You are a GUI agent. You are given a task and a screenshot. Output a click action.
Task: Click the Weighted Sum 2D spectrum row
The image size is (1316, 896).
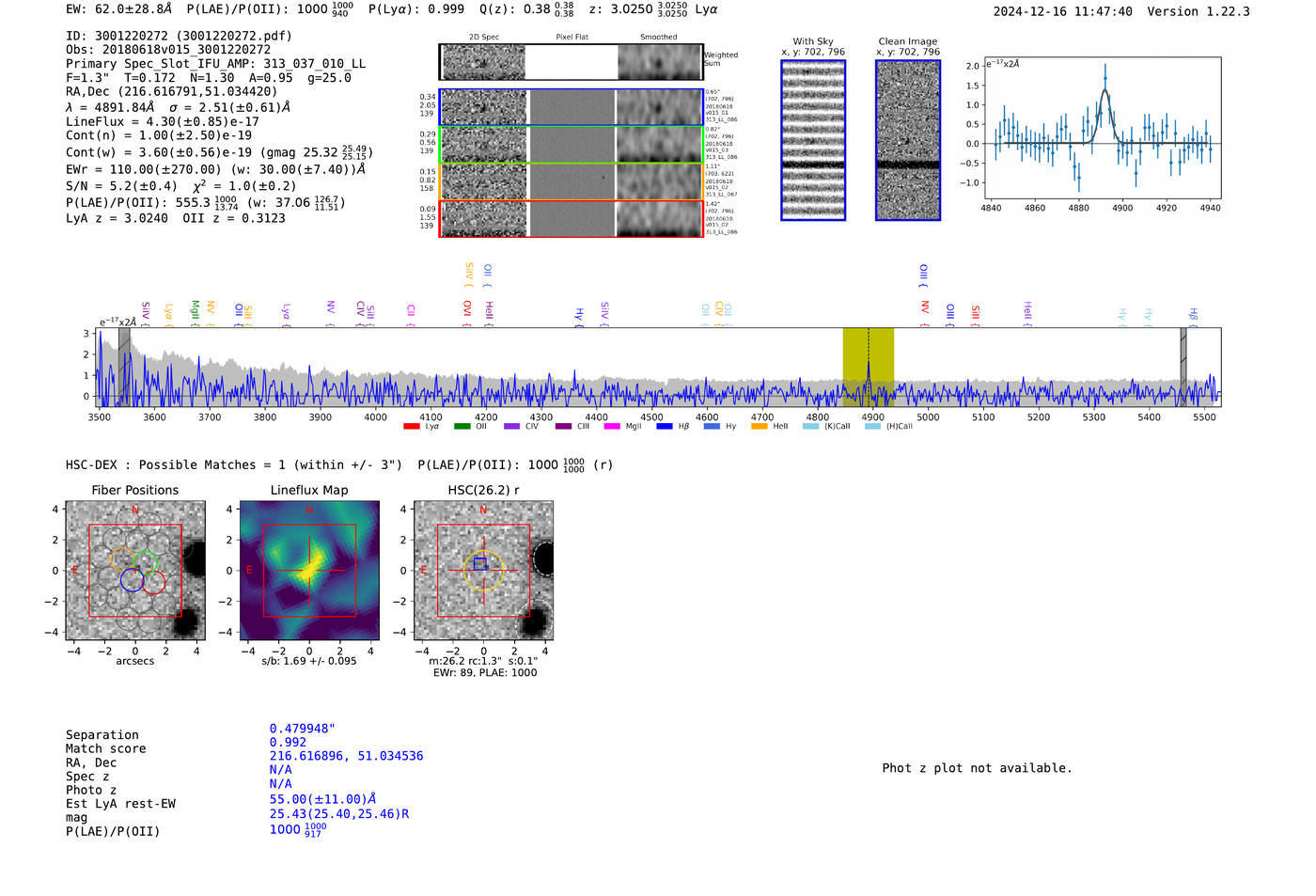[572, 62]
